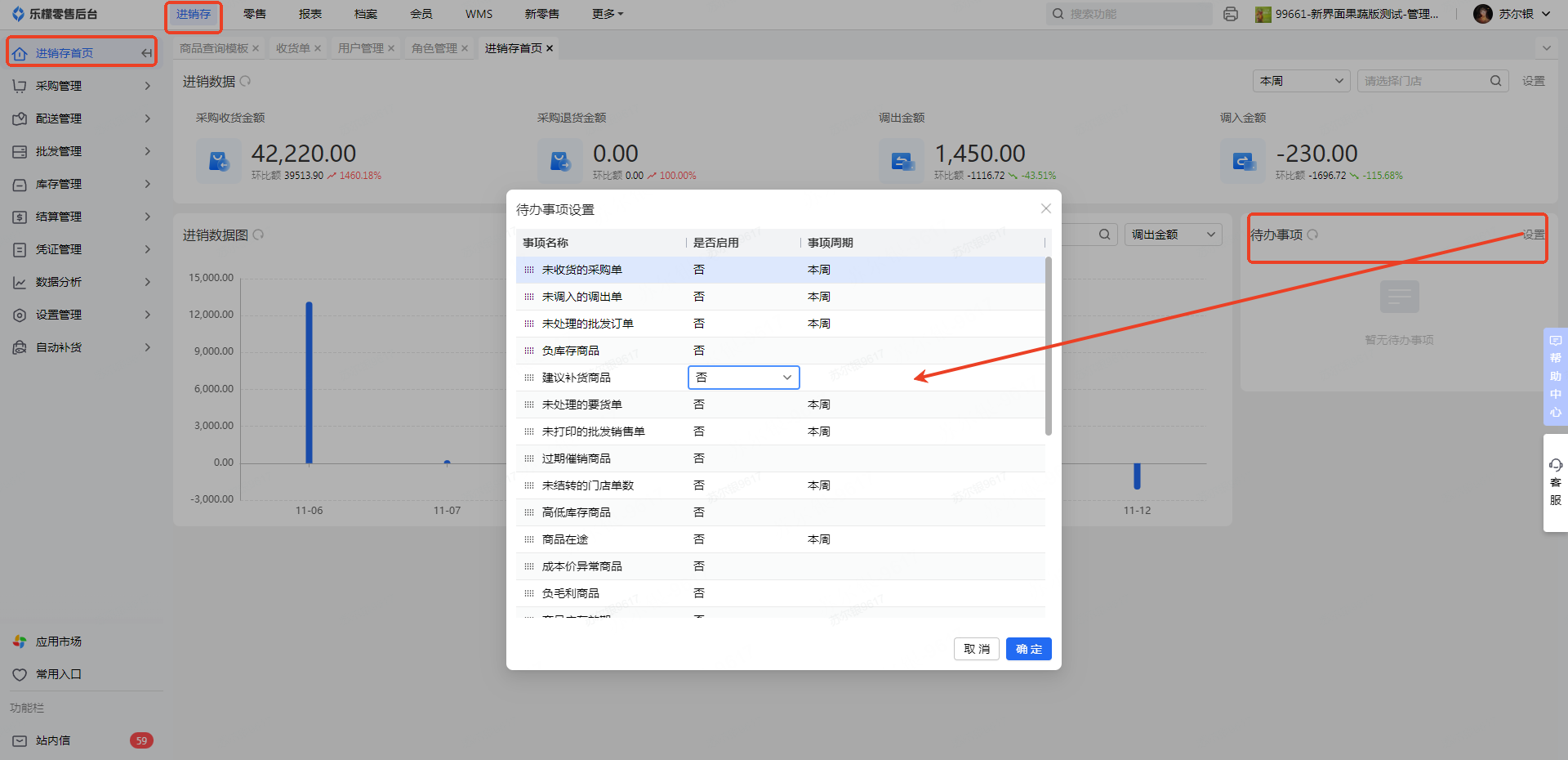Open the 本周 period dropdown

1301,81
